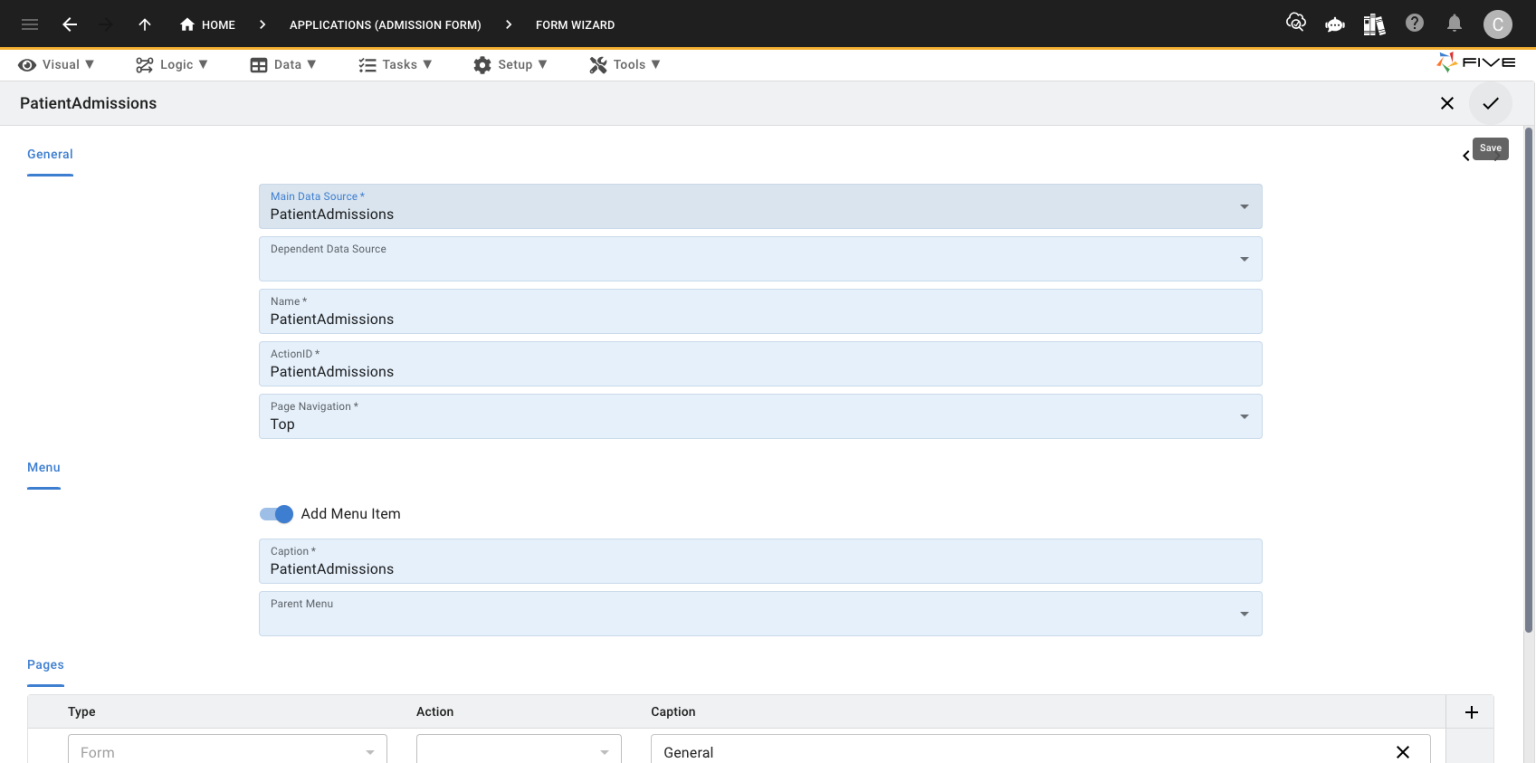Cancel the form wizard with X icon
The image size is (1536, 763).
[x=1446, y=103]
